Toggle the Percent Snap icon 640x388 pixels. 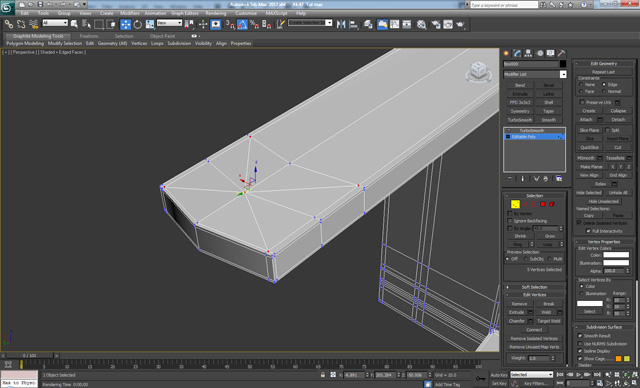click(x=254, y=24)
